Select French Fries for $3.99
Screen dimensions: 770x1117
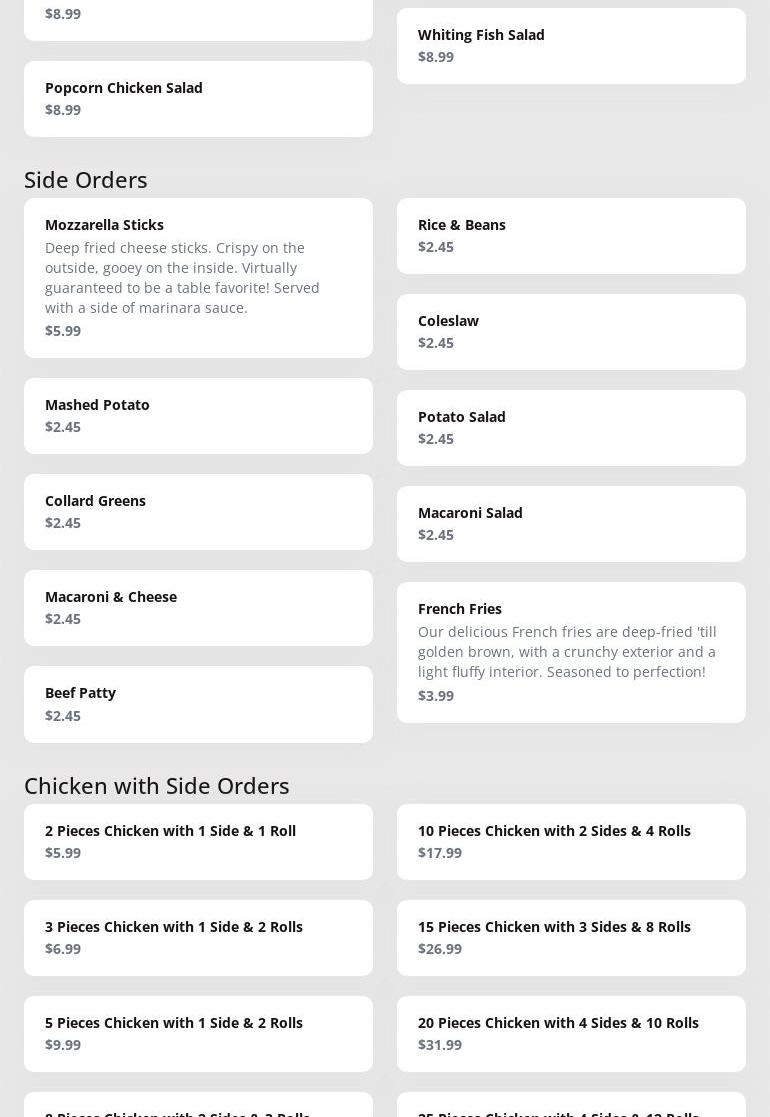coord(571,651)
